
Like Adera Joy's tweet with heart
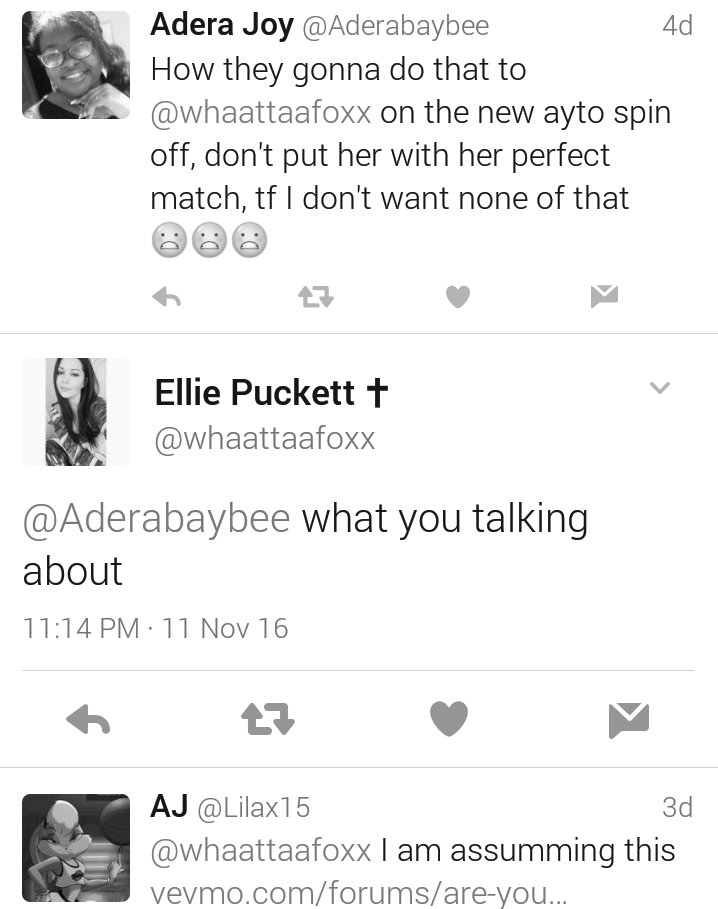pyautogui.click(x=458, y=297)
